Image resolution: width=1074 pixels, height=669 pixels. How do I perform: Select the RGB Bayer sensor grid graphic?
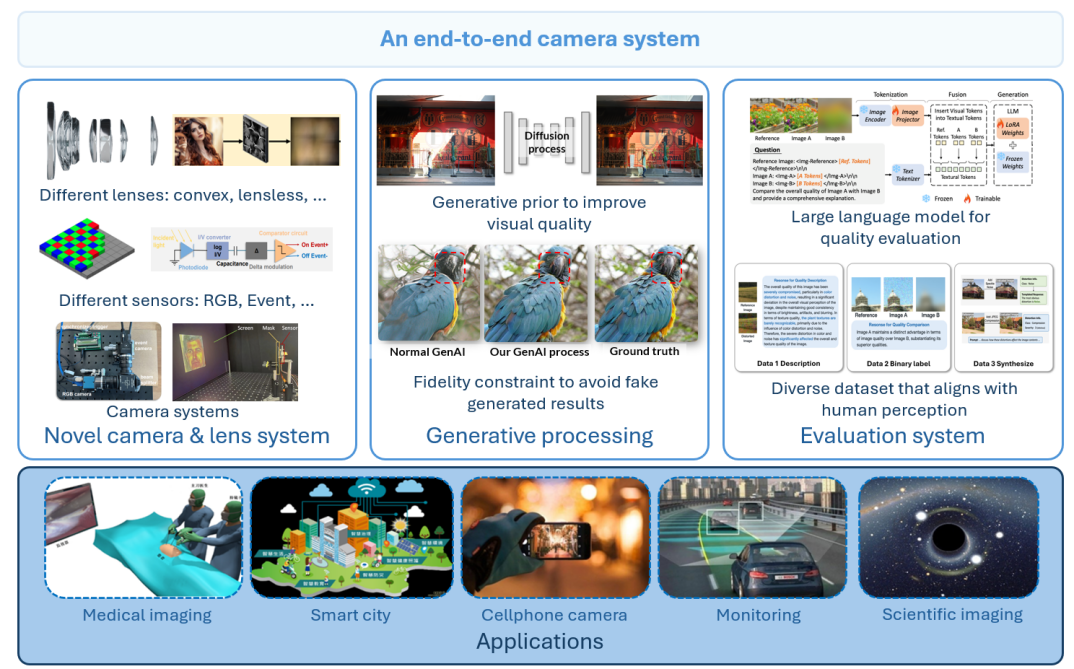pyautogui.click(x=87, y=248)
